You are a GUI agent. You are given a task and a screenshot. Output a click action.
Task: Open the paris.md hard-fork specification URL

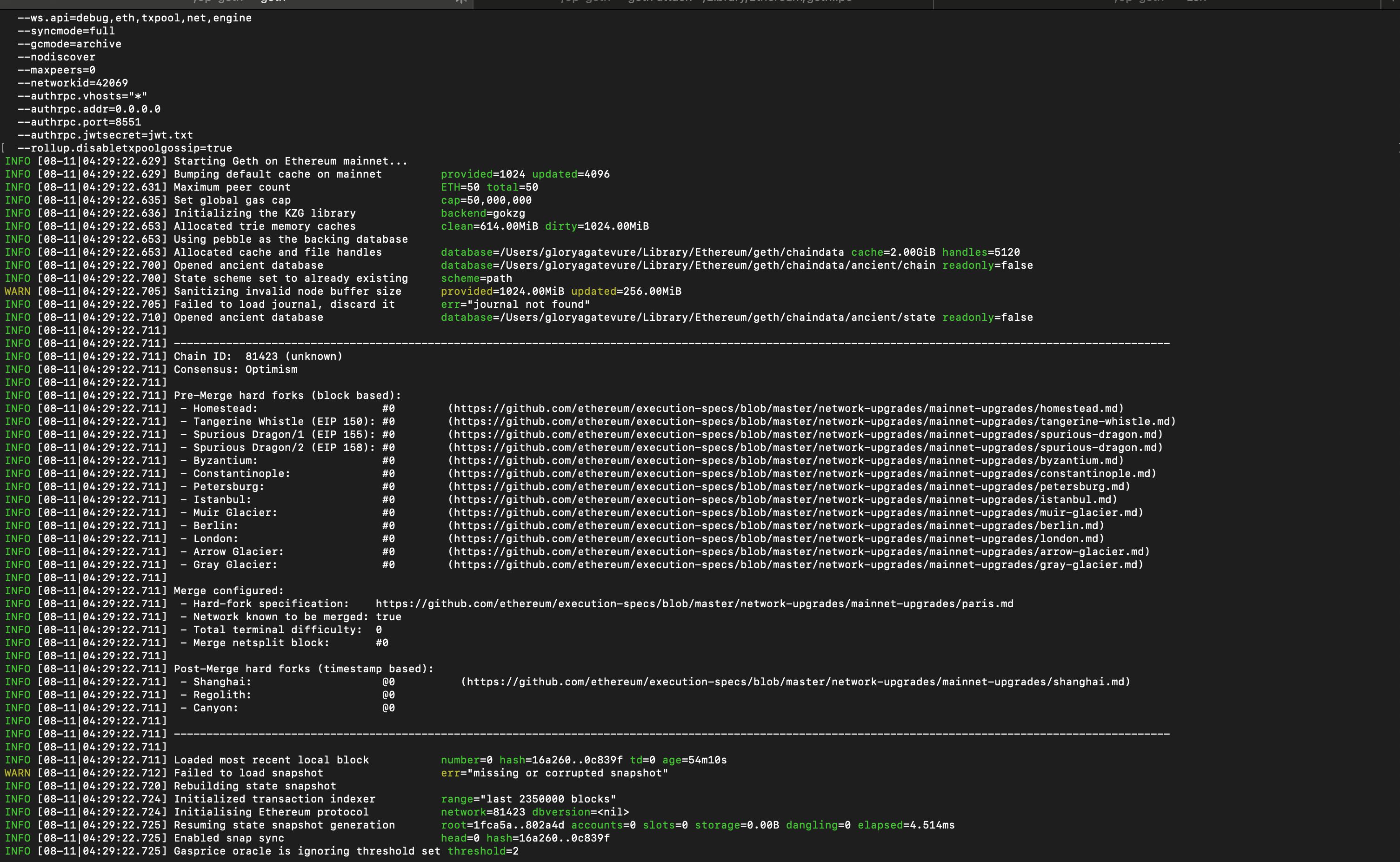coord(694,604)
